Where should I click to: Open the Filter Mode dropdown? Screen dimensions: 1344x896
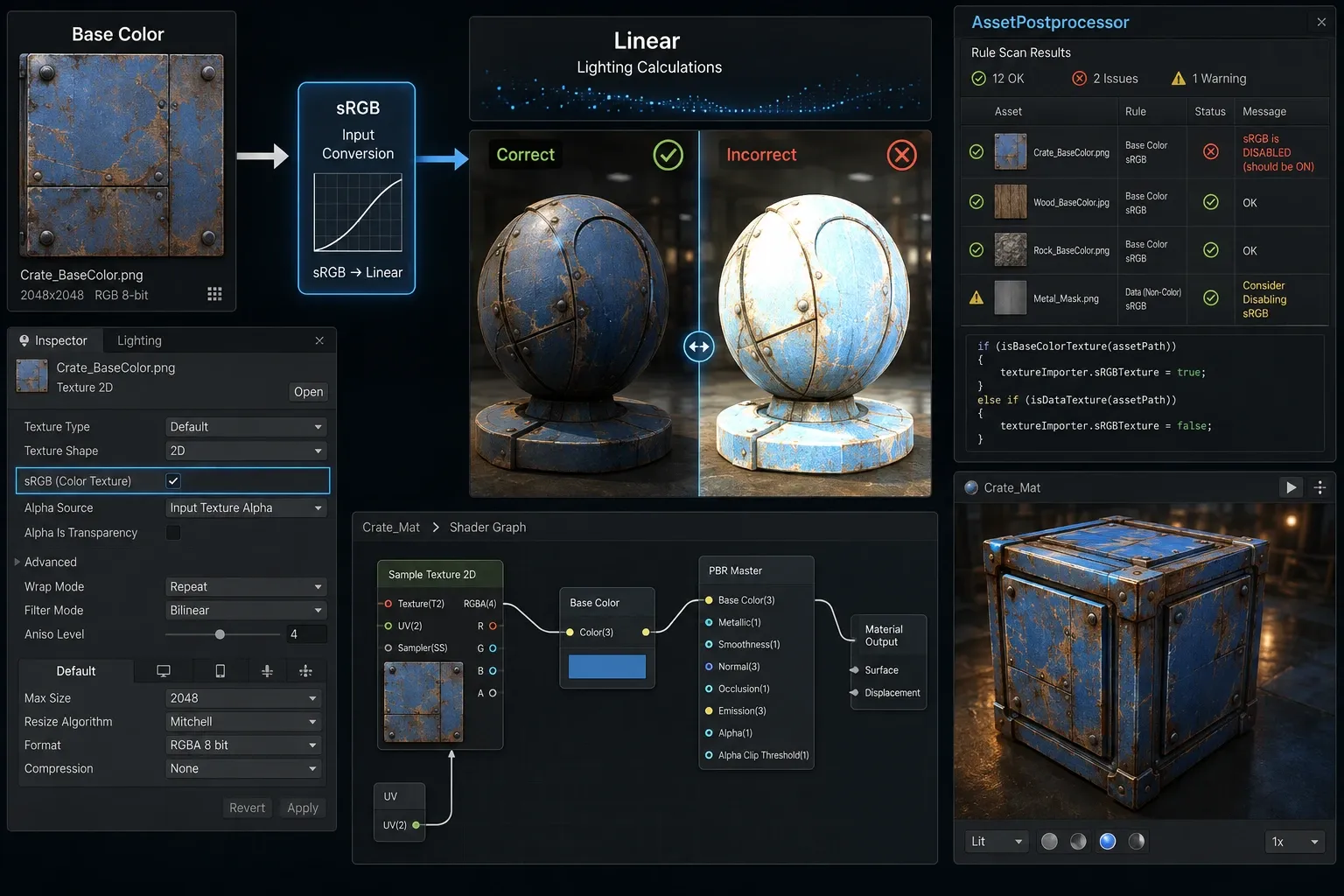click(246, 610)
